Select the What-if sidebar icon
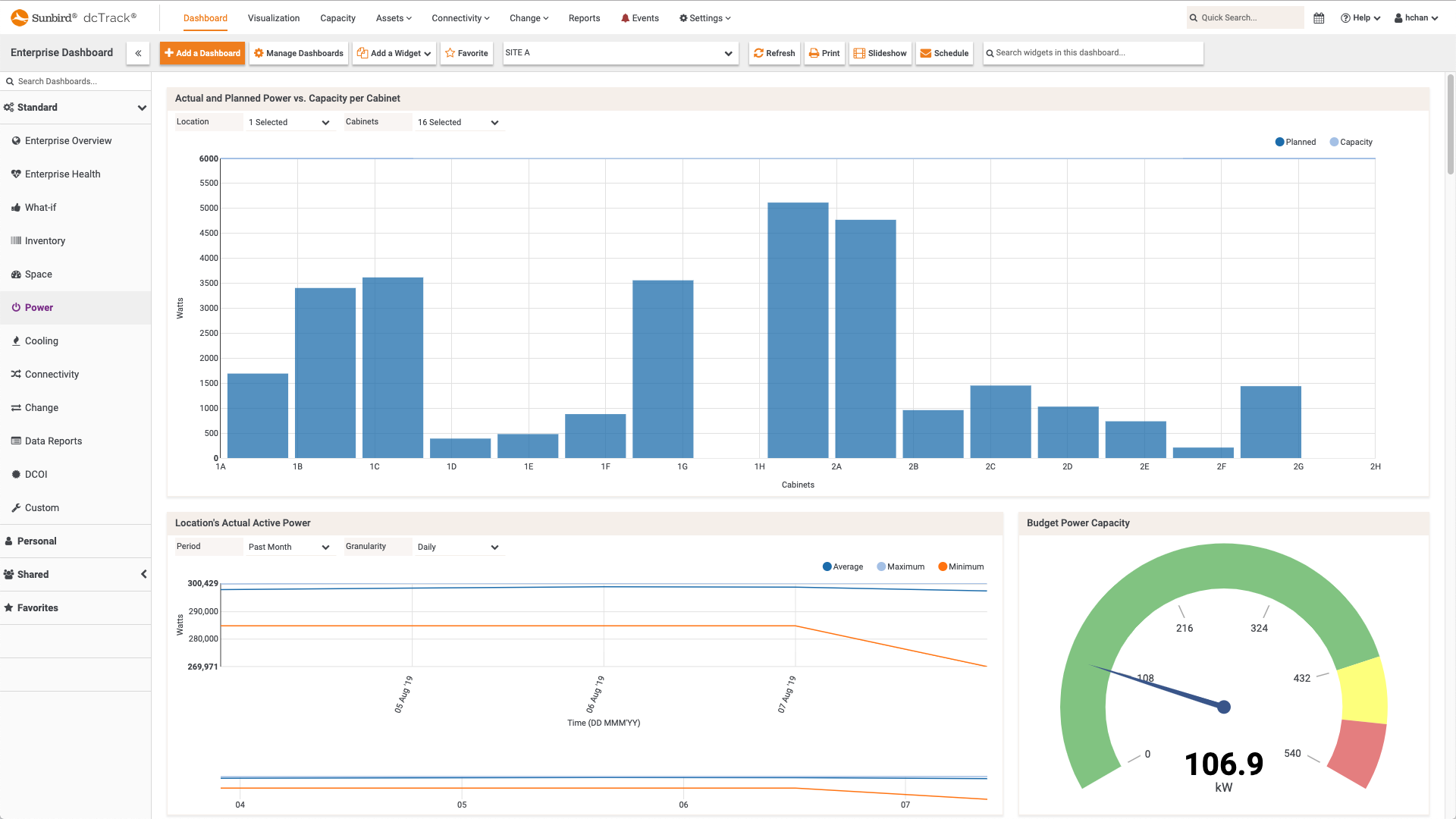Image resolution: width=1456 pixels, height=819 pixels. (x=15, y=207)
